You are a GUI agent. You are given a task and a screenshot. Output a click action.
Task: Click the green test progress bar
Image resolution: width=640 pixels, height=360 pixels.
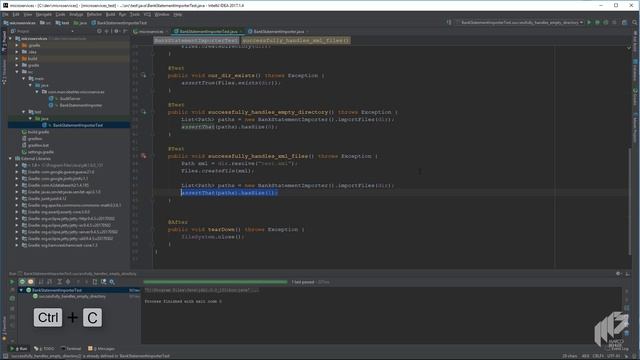(x=215, y=282)
